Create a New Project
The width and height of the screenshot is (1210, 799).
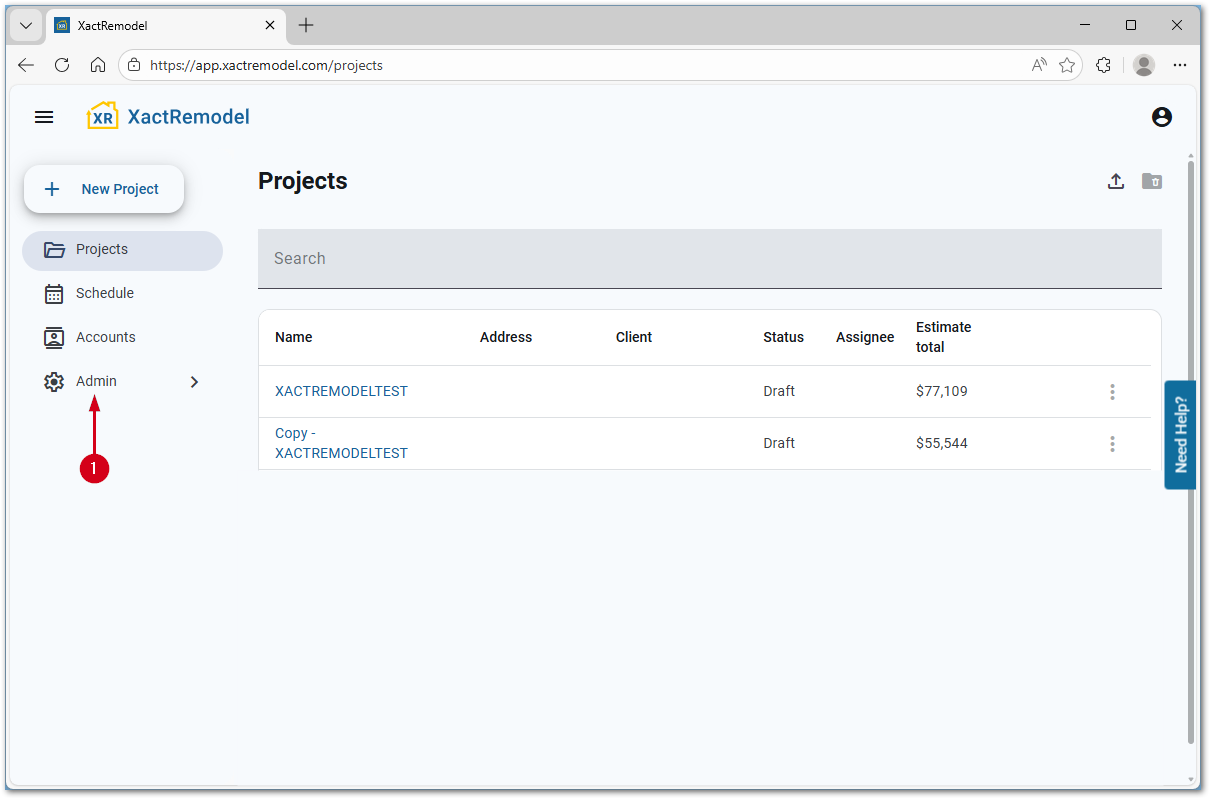104,189
